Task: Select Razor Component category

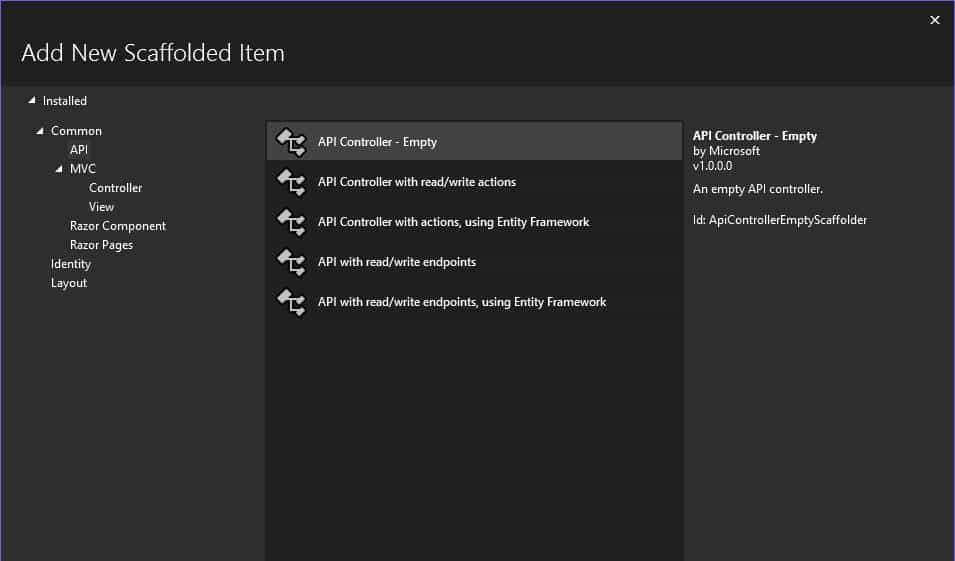Action: [118, 226]
